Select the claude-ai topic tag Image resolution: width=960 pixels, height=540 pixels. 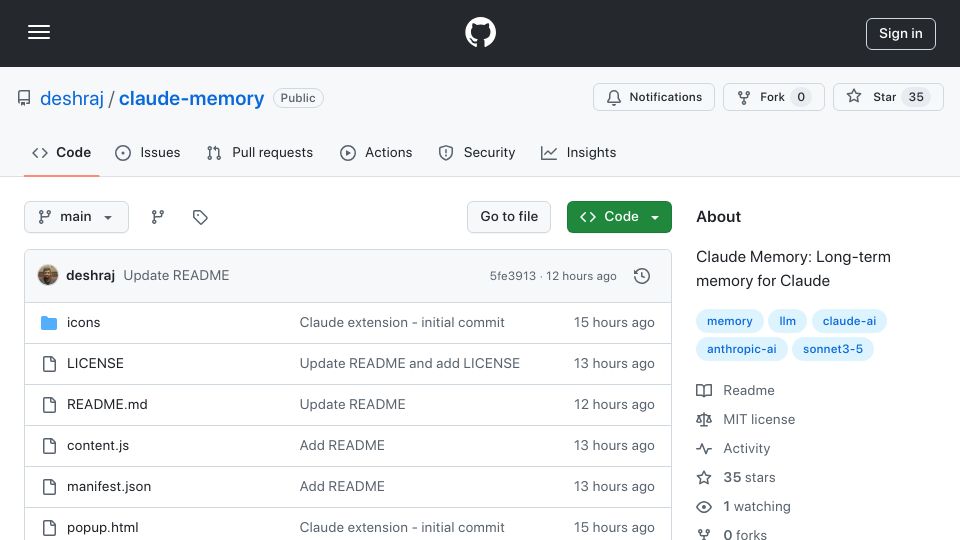pos(849,321)
